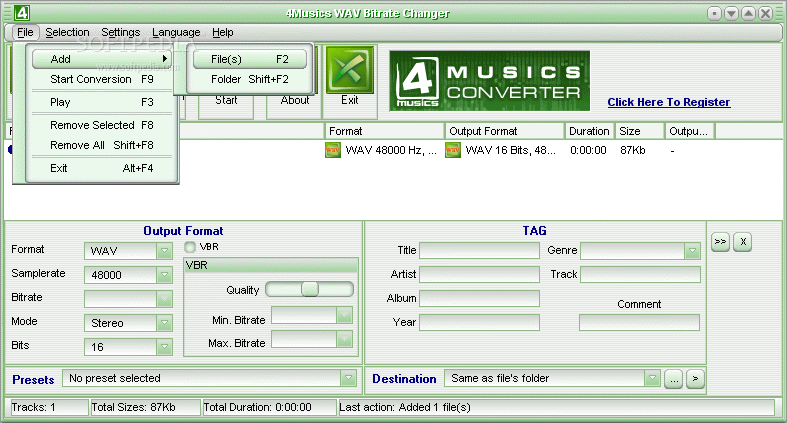Open the Samplerate 48000 dropdown
787x423 pixels.
point(164,275)
